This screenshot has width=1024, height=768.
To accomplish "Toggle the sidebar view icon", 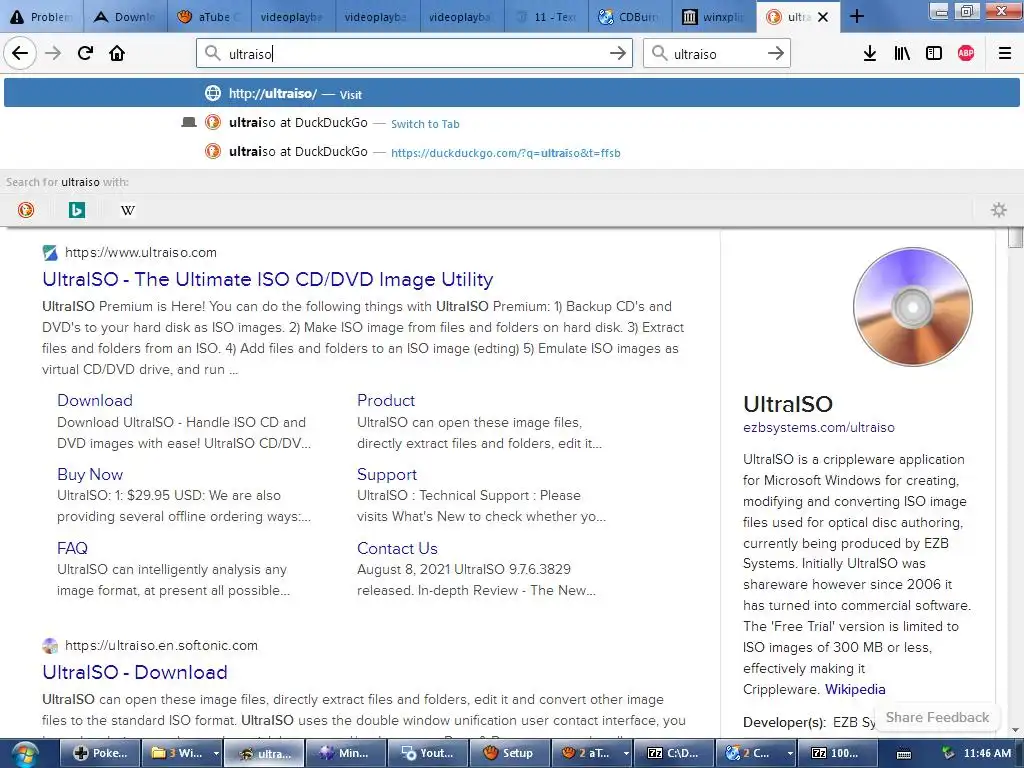I will point(934,53).
